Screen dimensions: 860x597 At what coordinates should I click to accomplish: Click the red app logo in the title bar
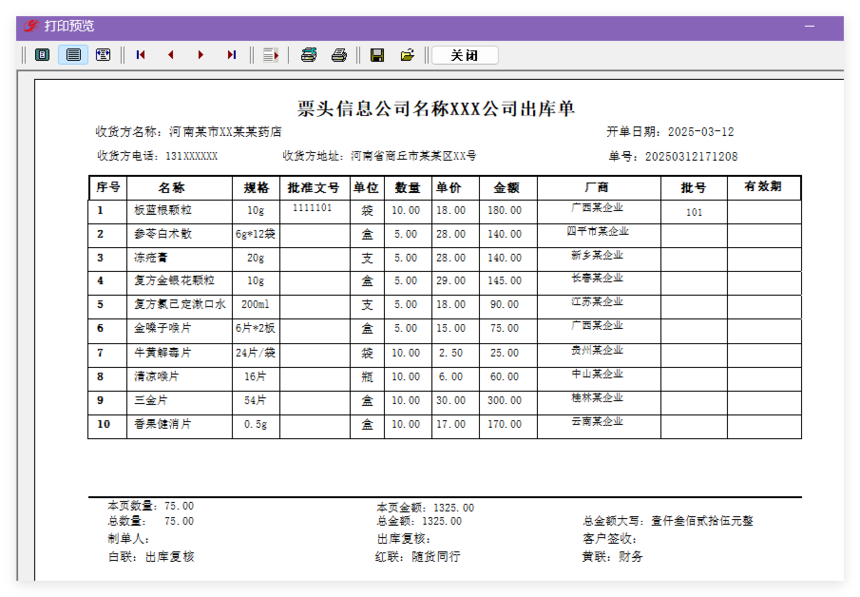pyautogui.click(x=31, y=26)
